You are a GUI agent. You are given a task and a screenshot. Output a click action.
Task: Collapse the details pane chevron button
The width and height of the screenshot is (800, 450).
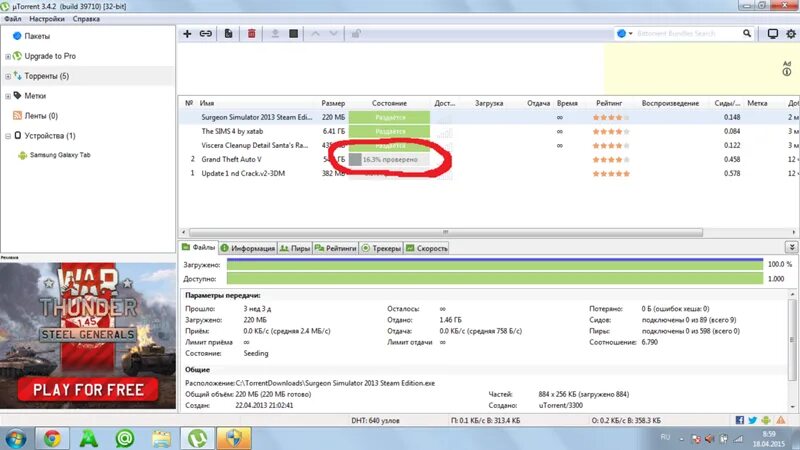coord(792,247)
